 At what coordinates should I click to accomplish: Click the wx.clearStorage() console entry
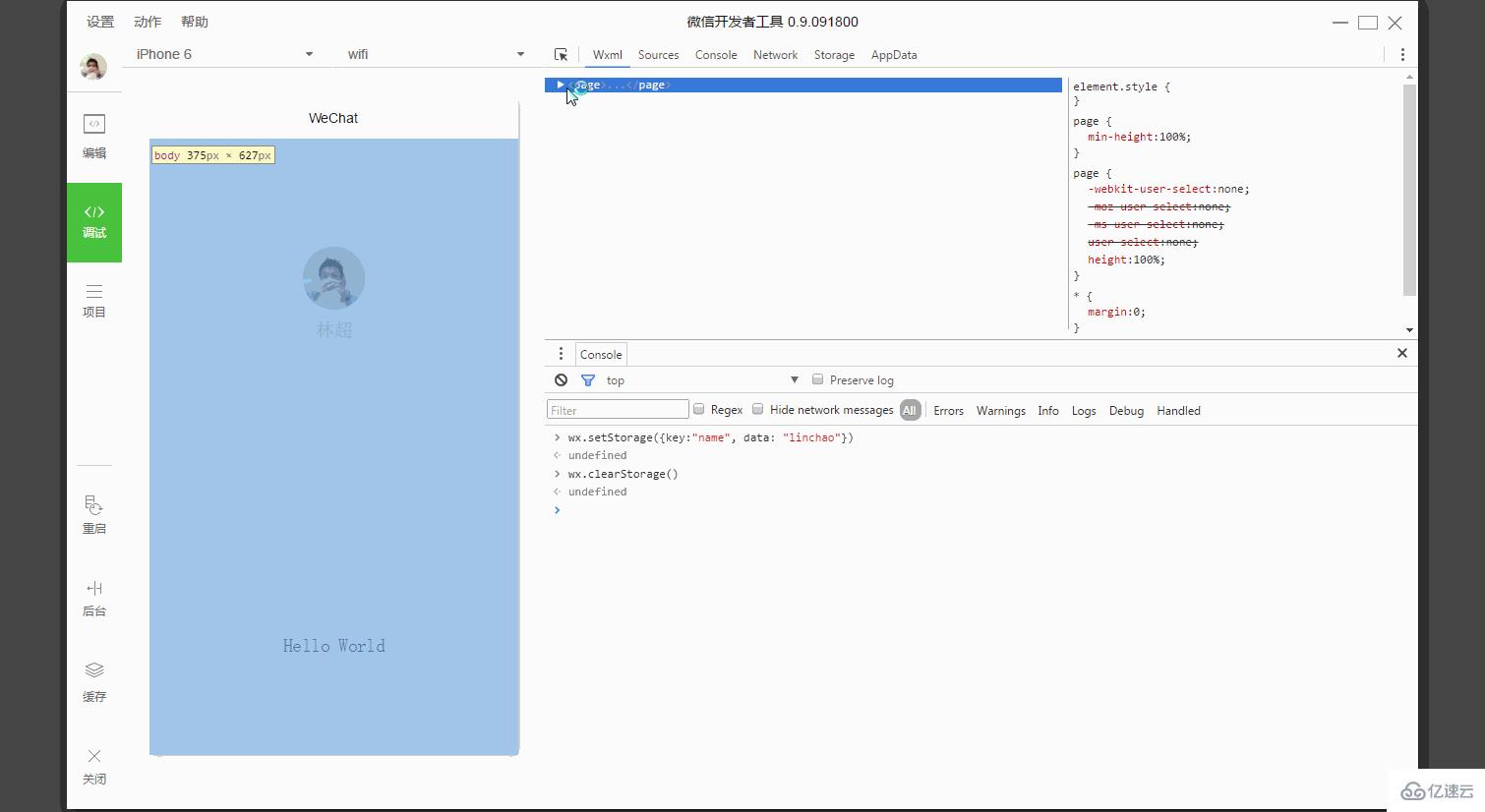coord(623,474)
